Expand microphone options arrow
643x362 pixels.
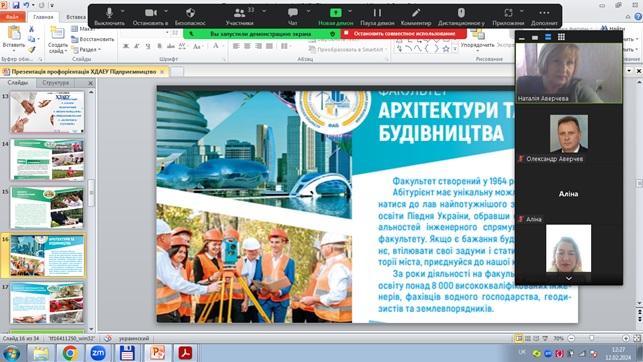[123, 11]
